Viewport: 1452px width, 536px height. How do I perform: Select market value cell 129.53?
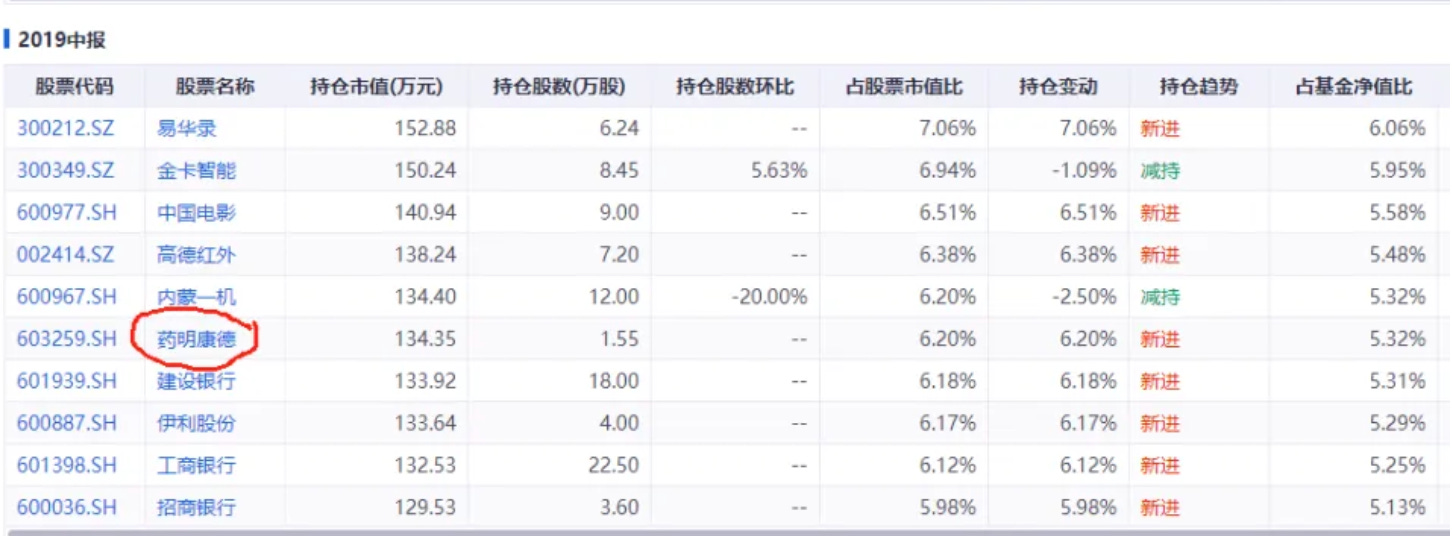point(426,507)
